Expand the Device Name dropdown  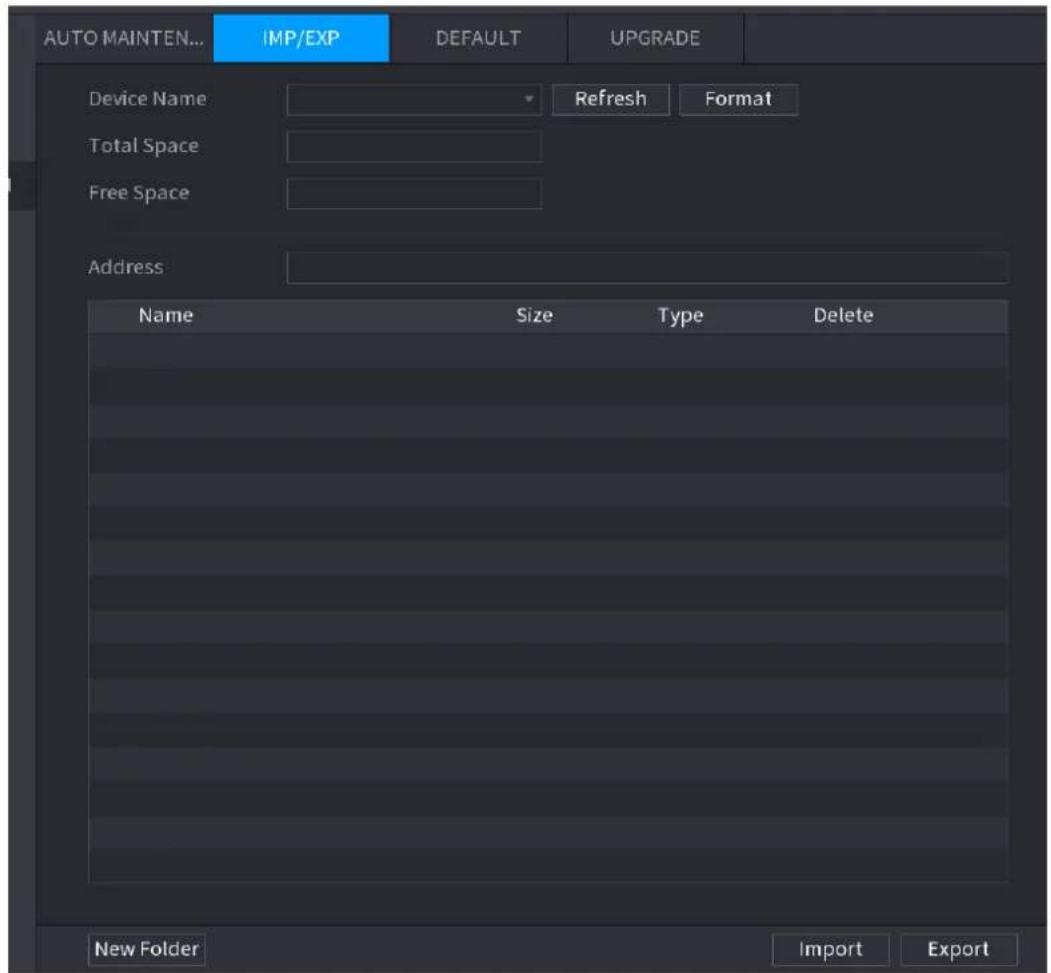pos(414,100)
